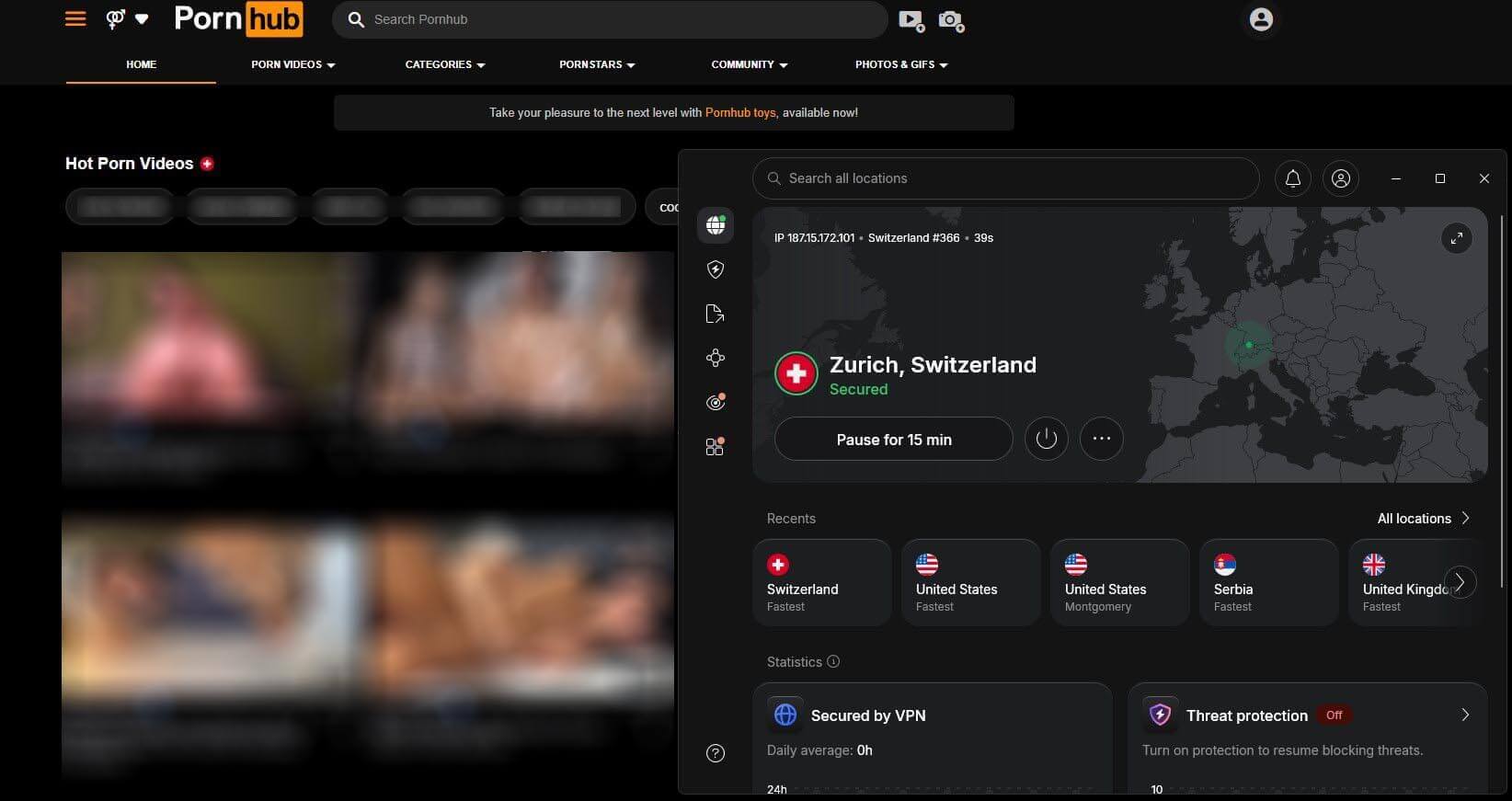This screenshot has width=1512, height=801.
Task: Click the VPN panel vertical scrollbar
Action: 1501,401
